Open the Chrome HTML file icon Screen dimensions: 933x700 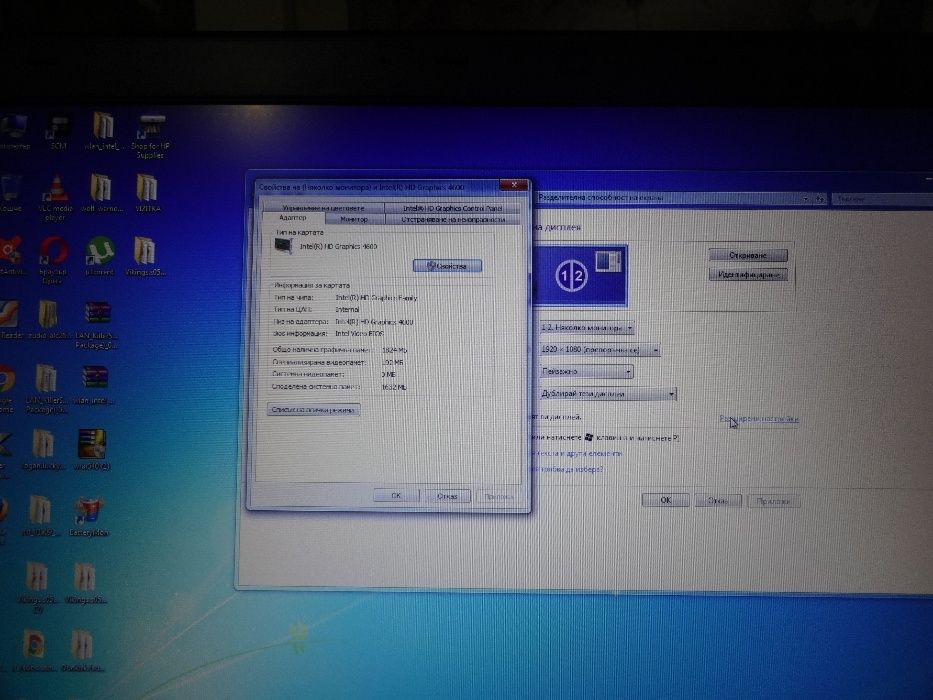[33, 651]
